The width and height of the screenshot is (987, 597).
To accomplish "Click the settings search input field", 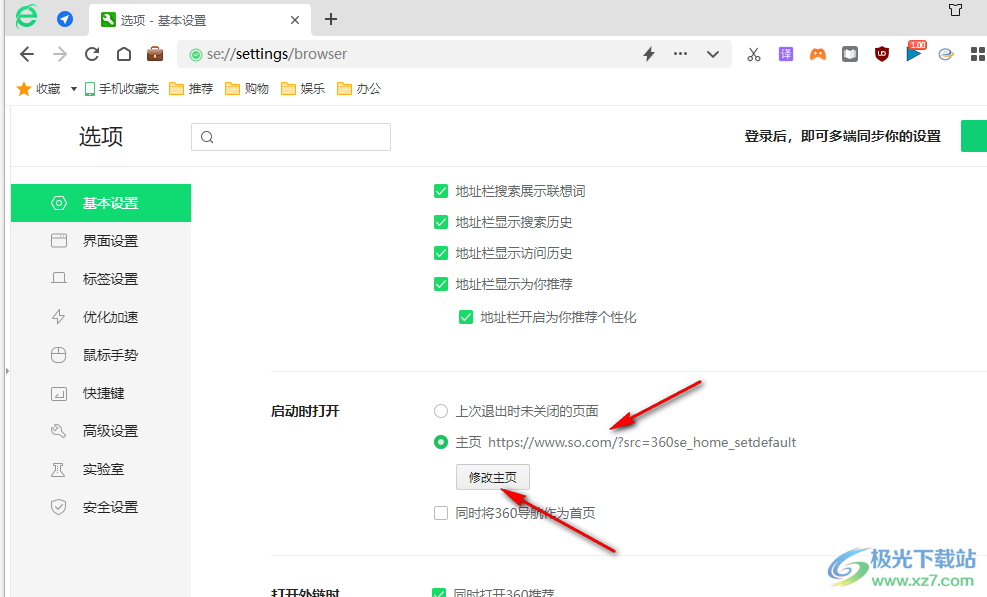I will [291, 137].
